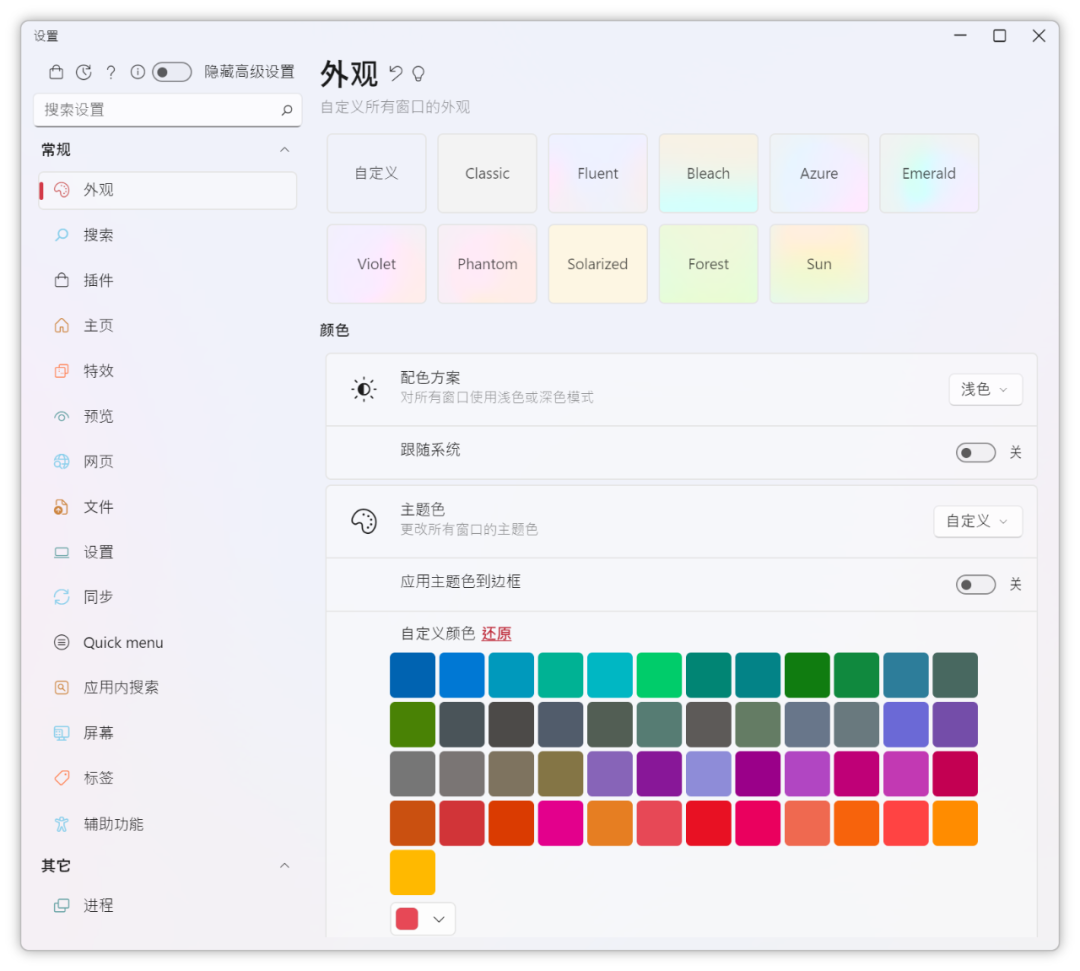
Task: Click the lightbulb tip icon beside 外观 title
Action: tap(418, 74)
